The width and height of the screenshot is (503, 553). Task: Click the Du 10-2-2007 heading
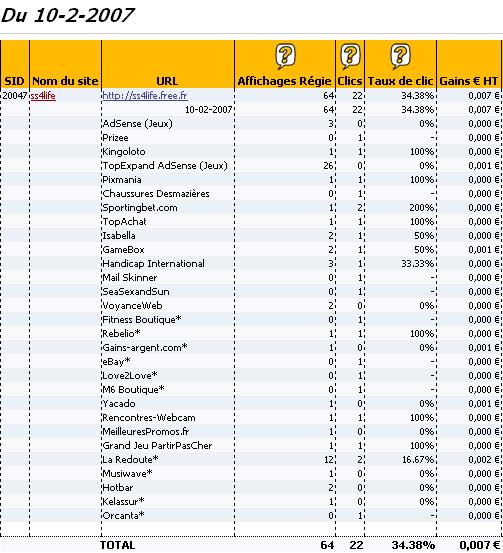tap(67, 15)
